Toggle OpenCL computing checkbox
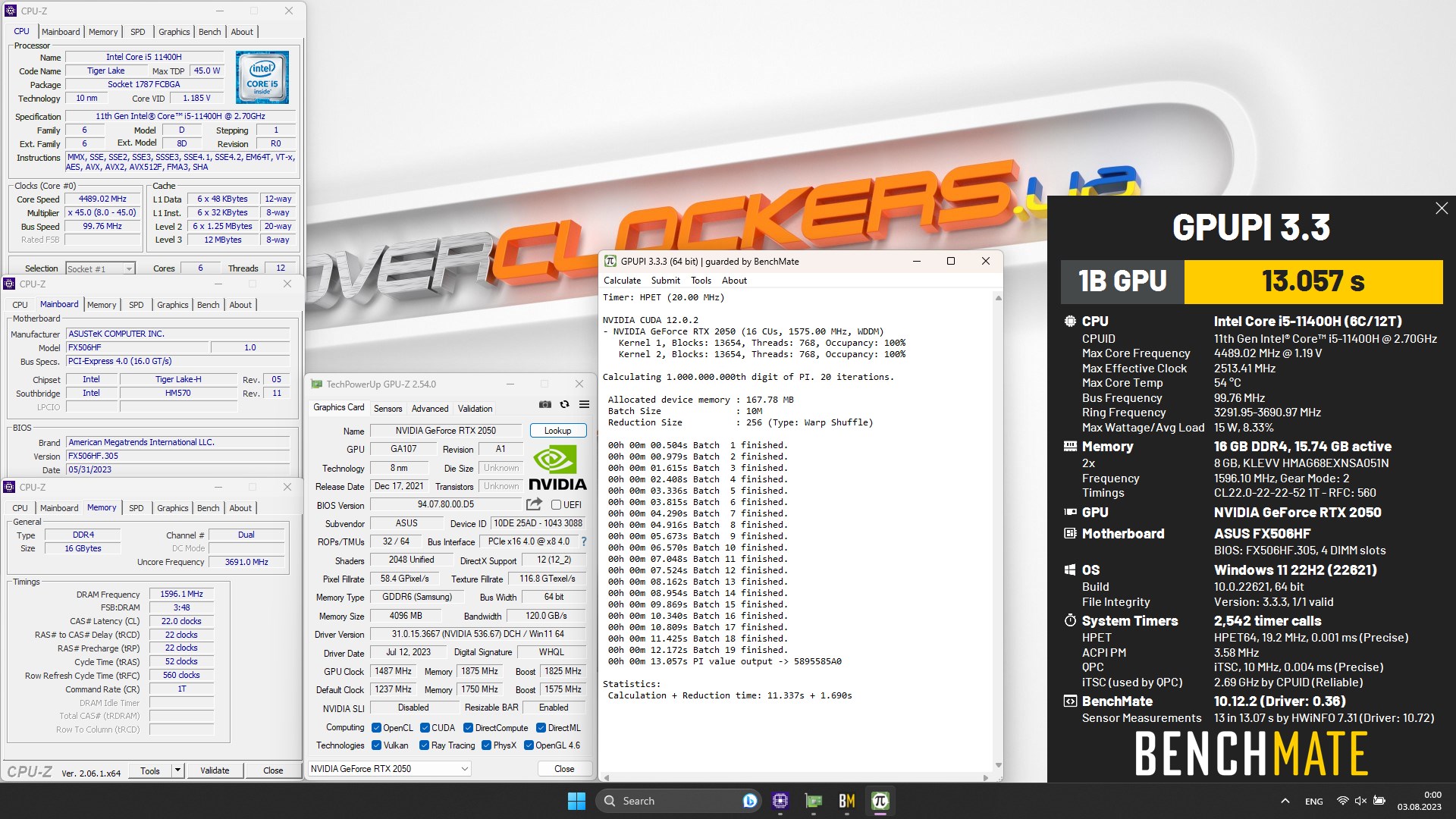This screenshot has height=819, width=1456. pos(376,727)
